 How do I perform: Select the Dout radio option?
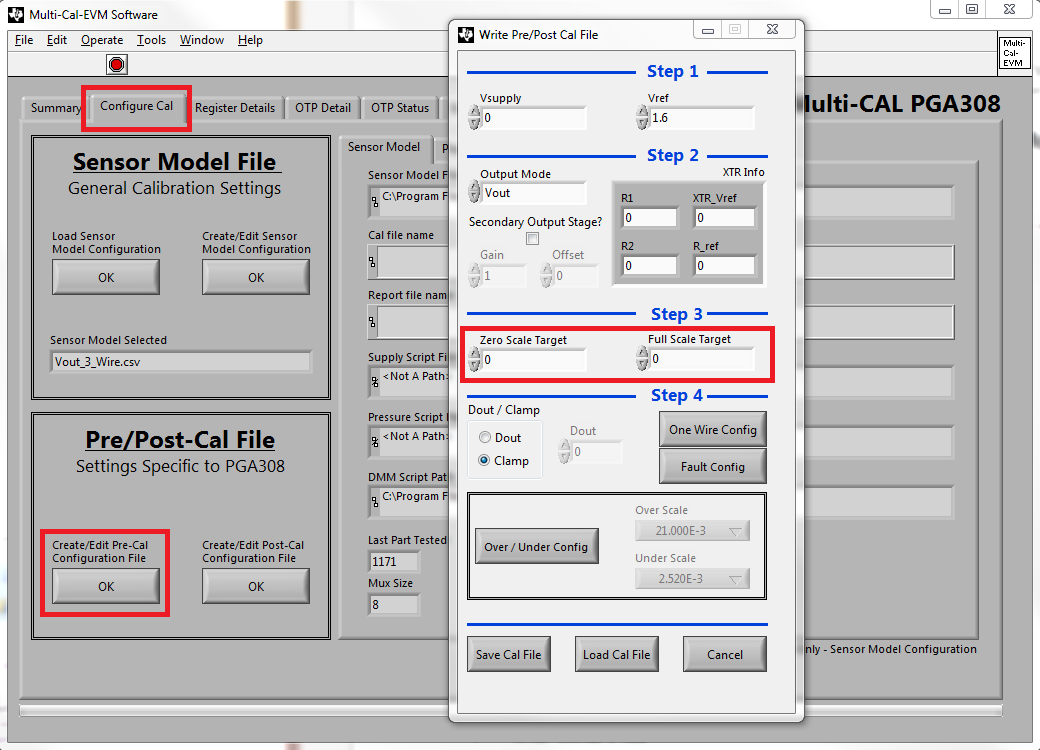tap(485, 438)
